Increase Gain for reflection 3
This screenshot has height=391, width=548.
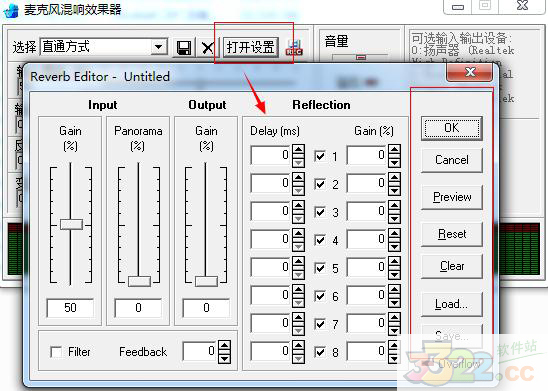[394, 206]
